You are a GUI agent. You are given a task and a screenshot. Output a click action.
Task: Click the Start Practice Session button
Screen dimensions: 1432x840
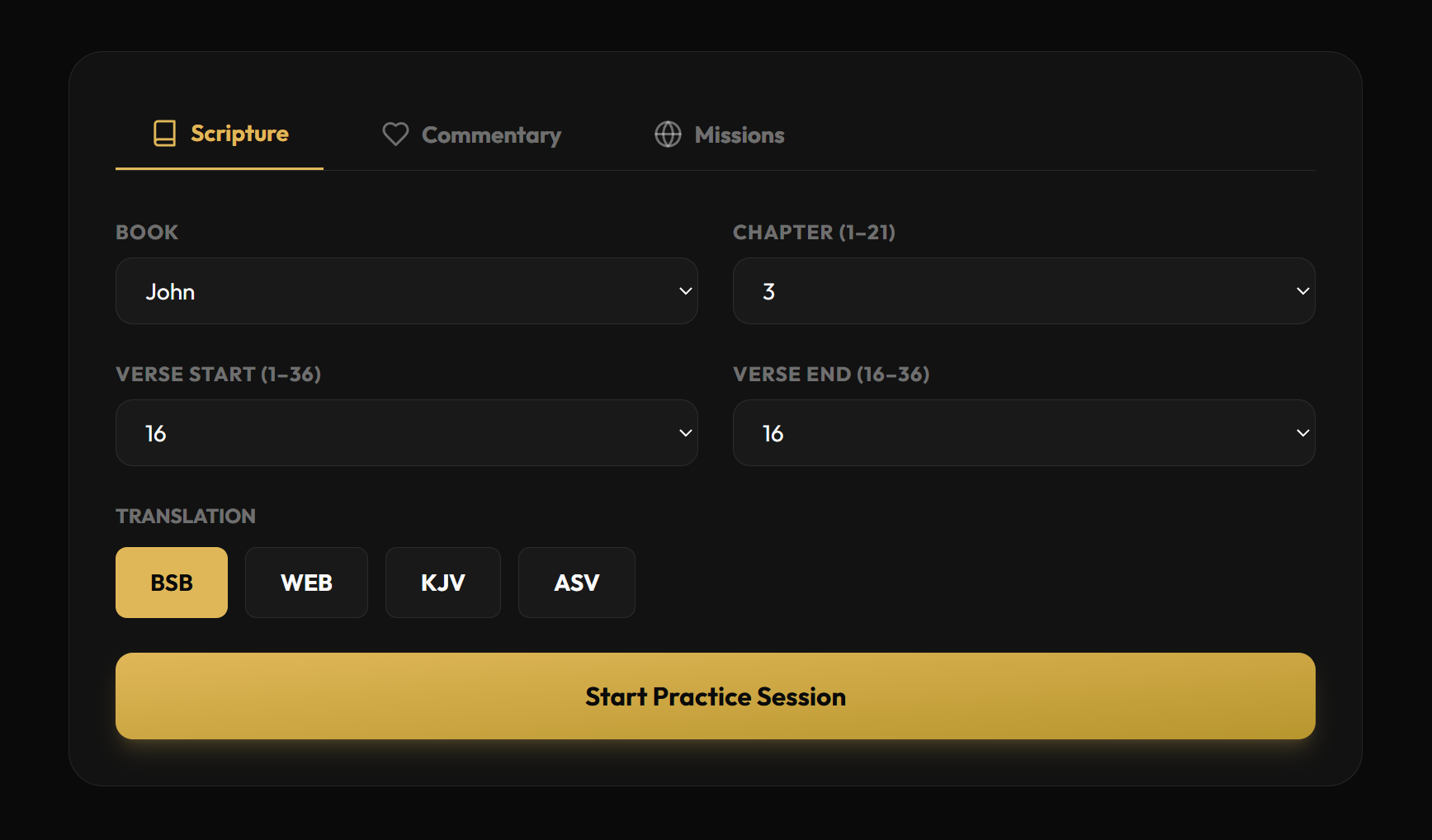click(x=715, y=696)
